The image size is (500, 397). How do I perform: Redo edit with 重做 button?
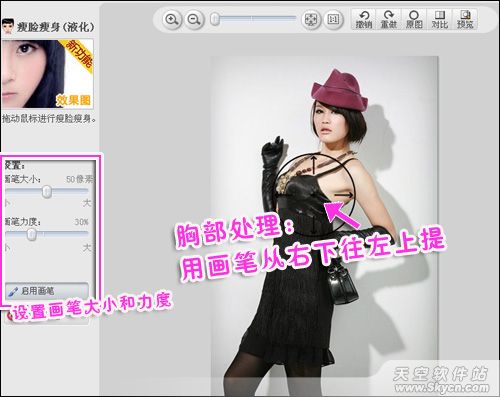[x=388, y=19]
